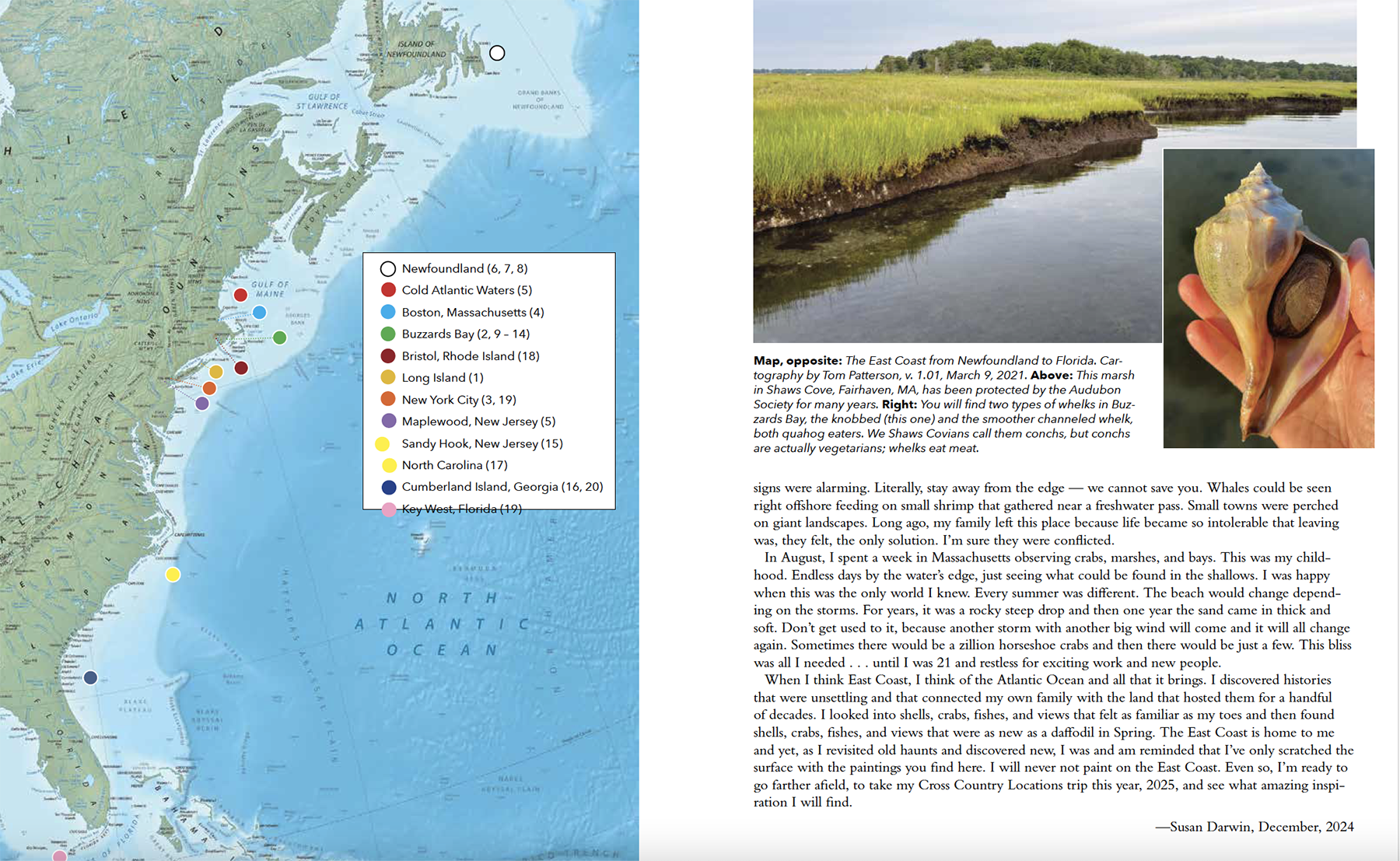1400x861 pixels.
Task: Select the orange New York City marker
Action: (209, 387)
